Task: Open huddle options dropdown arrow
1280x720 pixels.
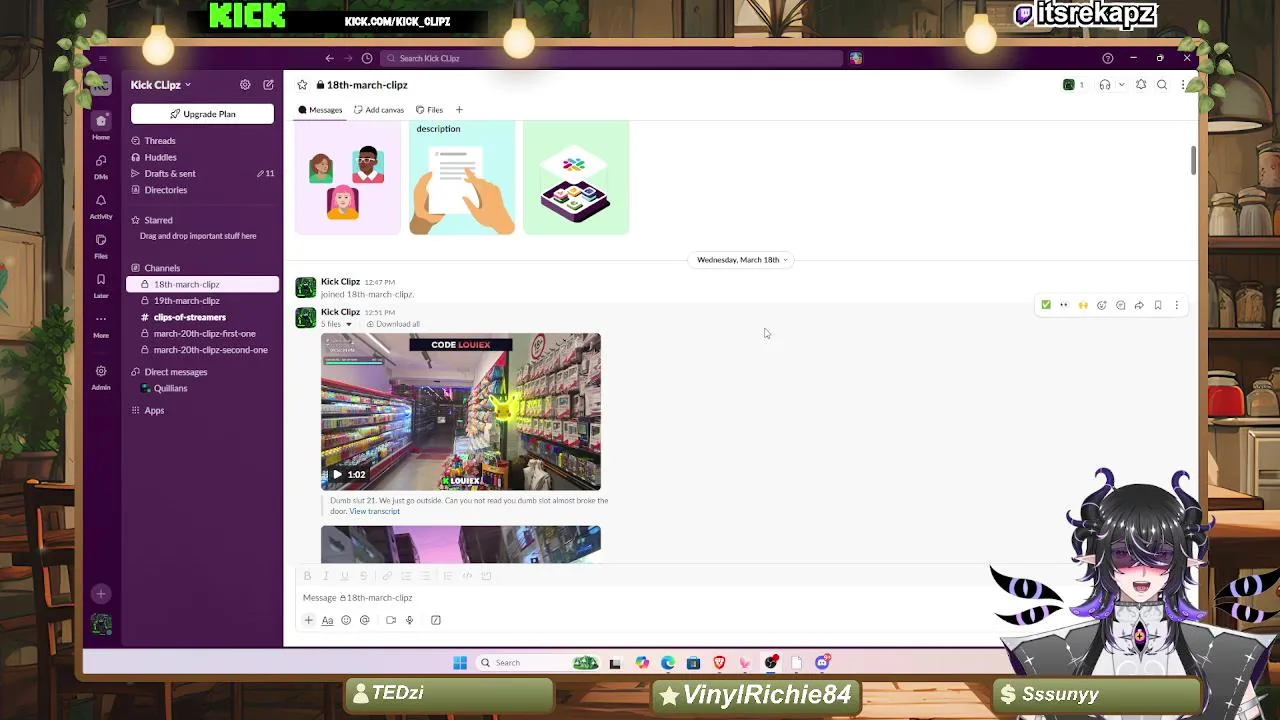Action: (x=1121, y=85)
